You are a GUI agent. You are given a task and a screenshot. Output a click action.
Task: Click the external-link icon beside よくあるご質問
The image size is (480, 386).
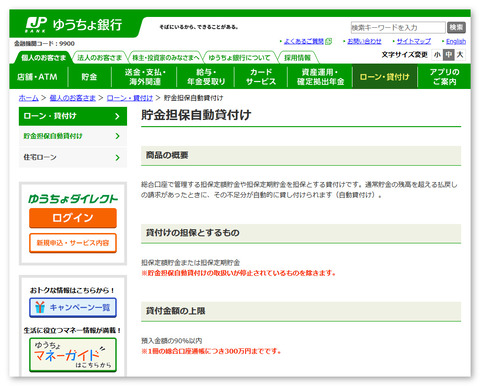(328, 41)
